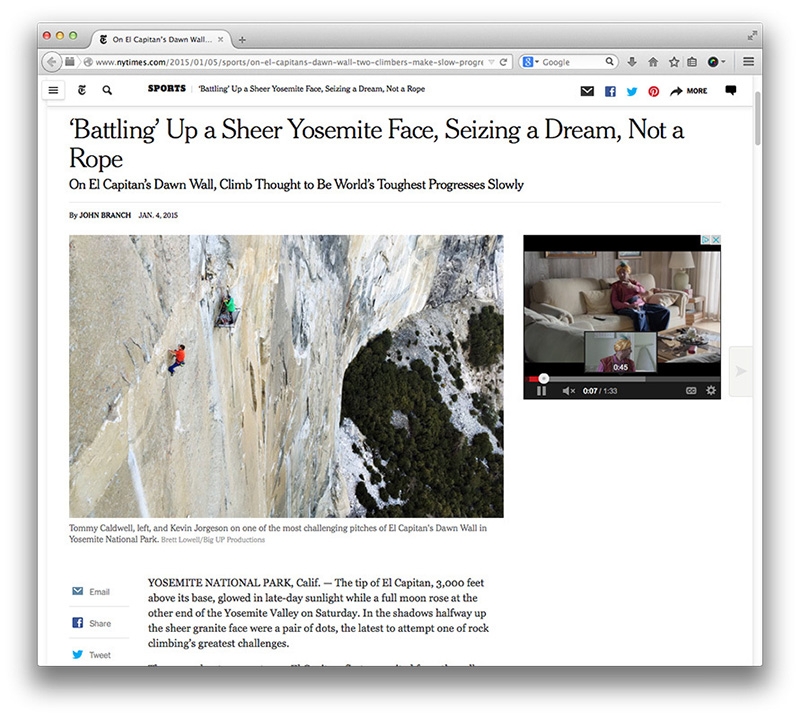Close the video ad with X icon
Screen dimensions: 800x718
point(716,239)
